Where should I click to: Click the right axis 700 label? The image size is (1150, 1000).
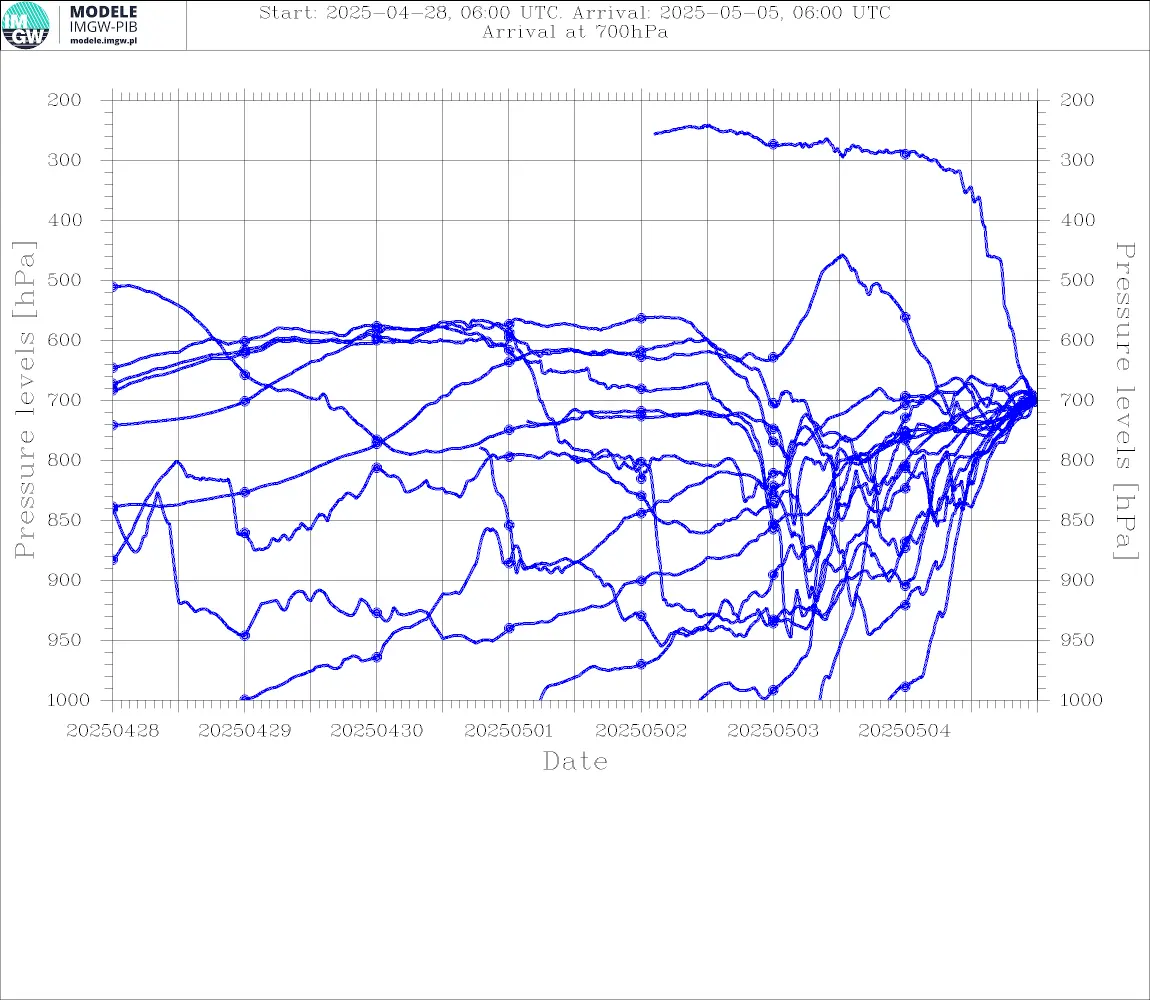click(x=1077, y=401)
